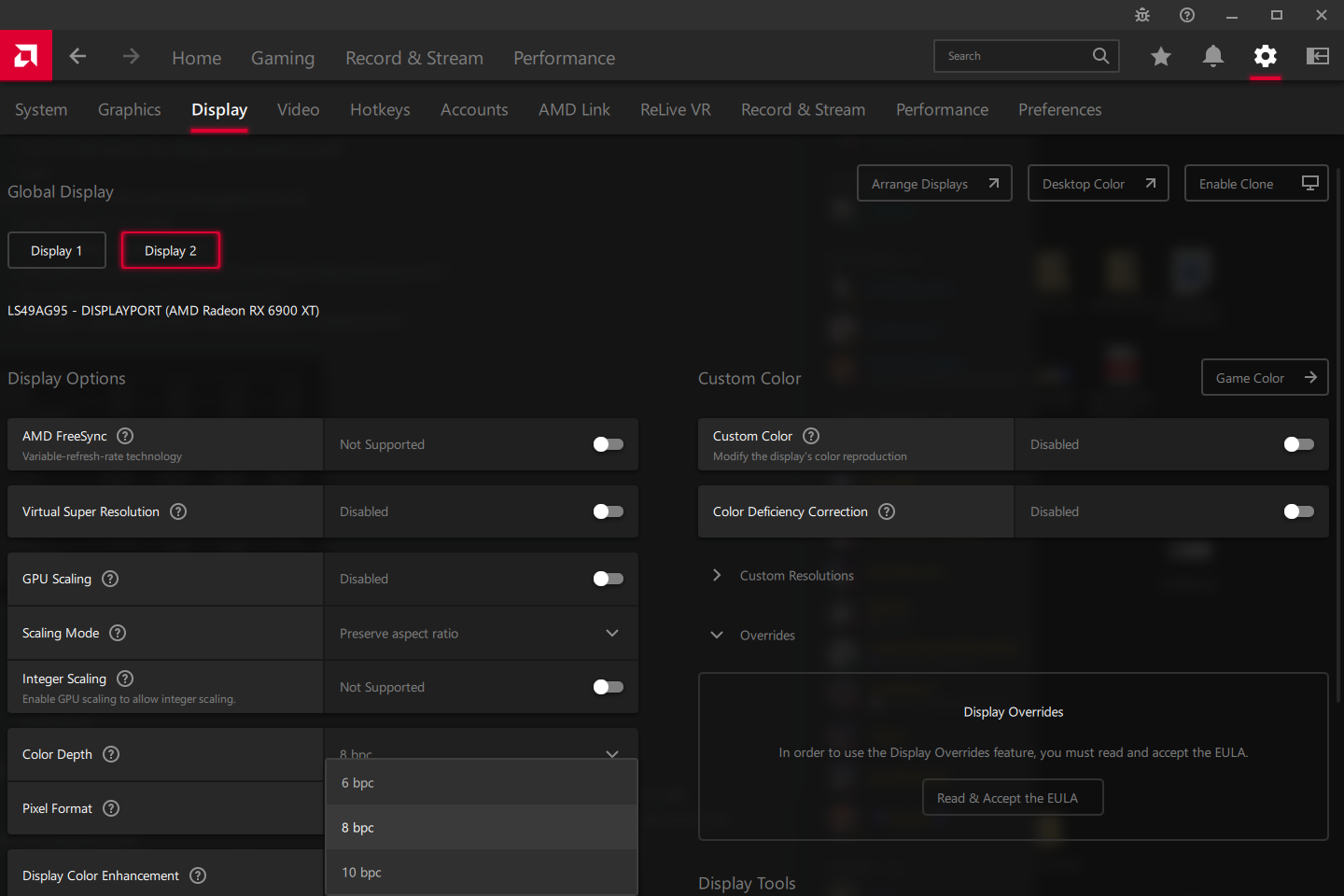Switch to Hotkeys settings tab
The height and width of the screenshot is (896, 1344).
(x=380, y=109)
